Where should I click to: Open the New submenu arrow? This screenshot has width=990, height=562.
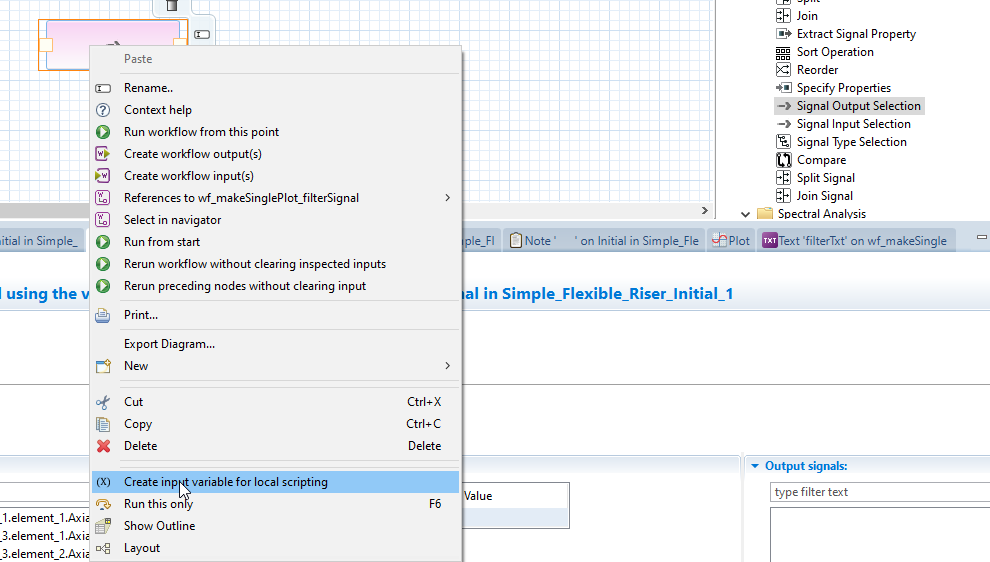click(x=447, y=366)
